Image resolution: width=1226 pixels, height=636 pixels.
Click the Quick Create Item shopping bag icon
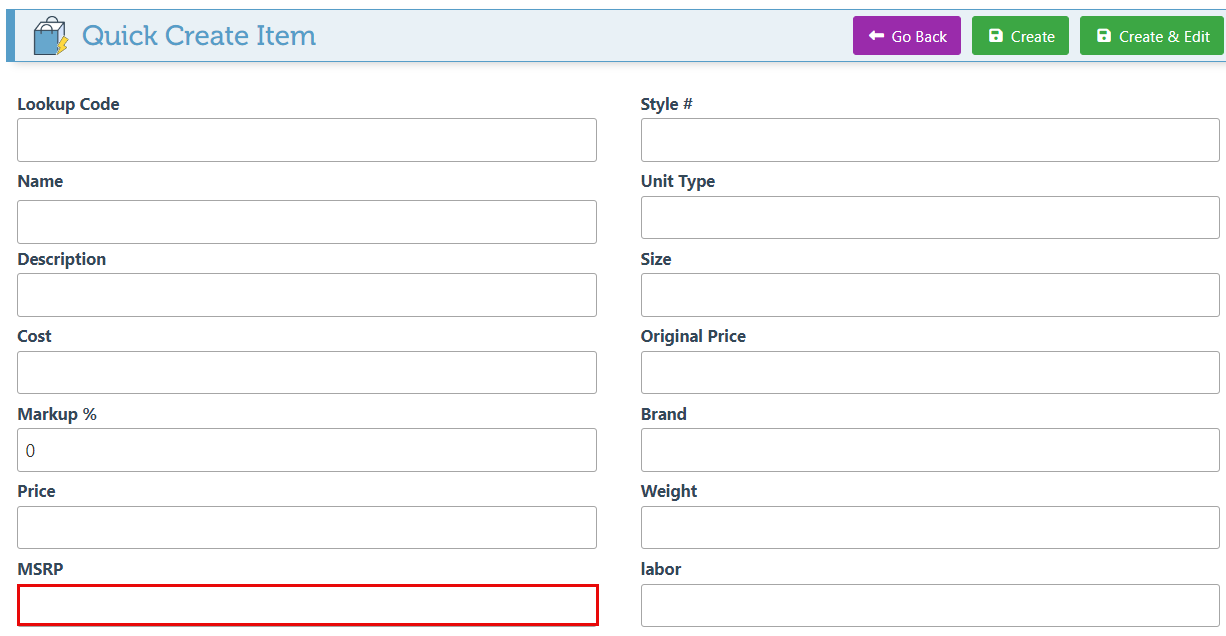(x=50, y=37)
